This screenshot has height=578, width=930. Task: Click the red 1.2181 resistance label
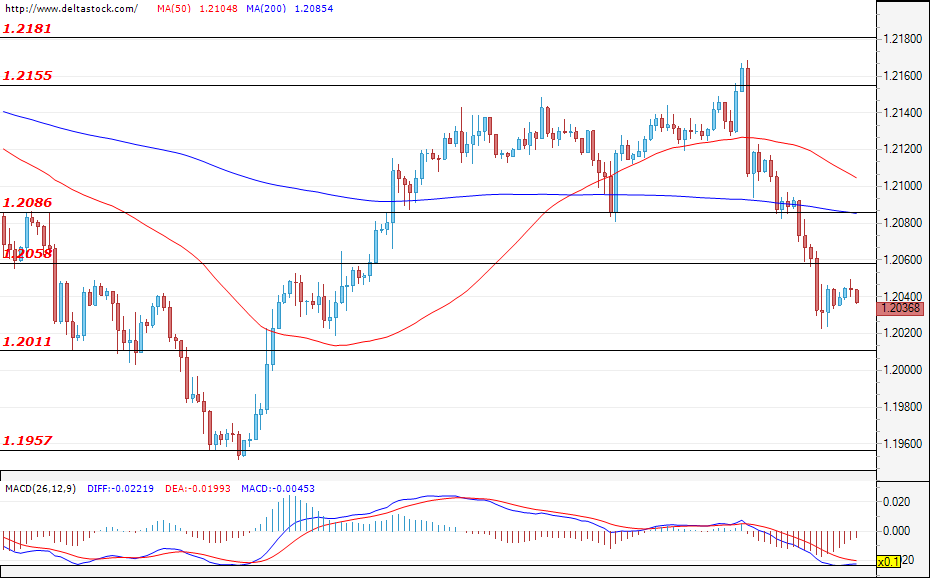(x=27, y=28)
